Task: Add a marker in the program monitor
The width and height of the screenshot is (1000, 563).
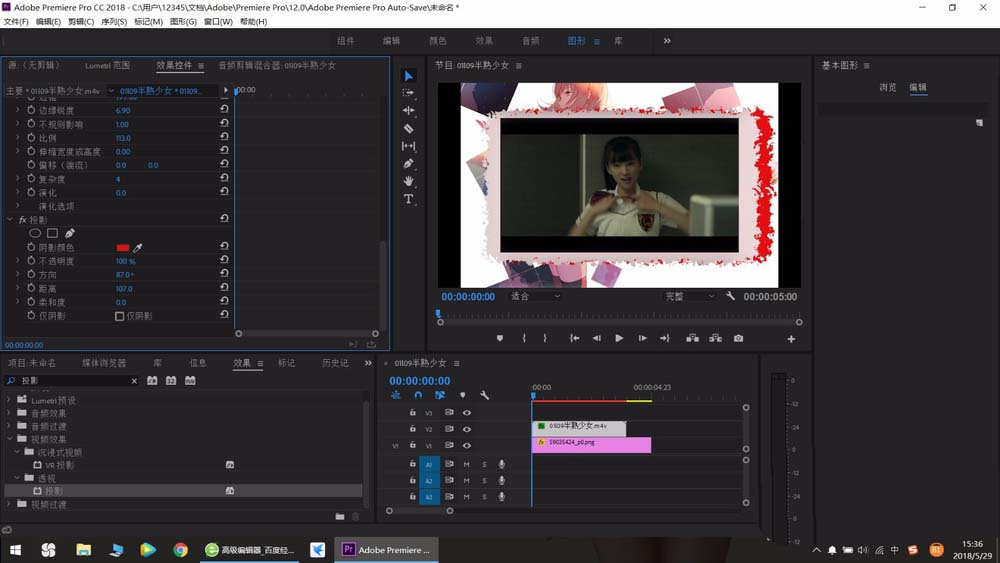Action: (x=500, y=339)
